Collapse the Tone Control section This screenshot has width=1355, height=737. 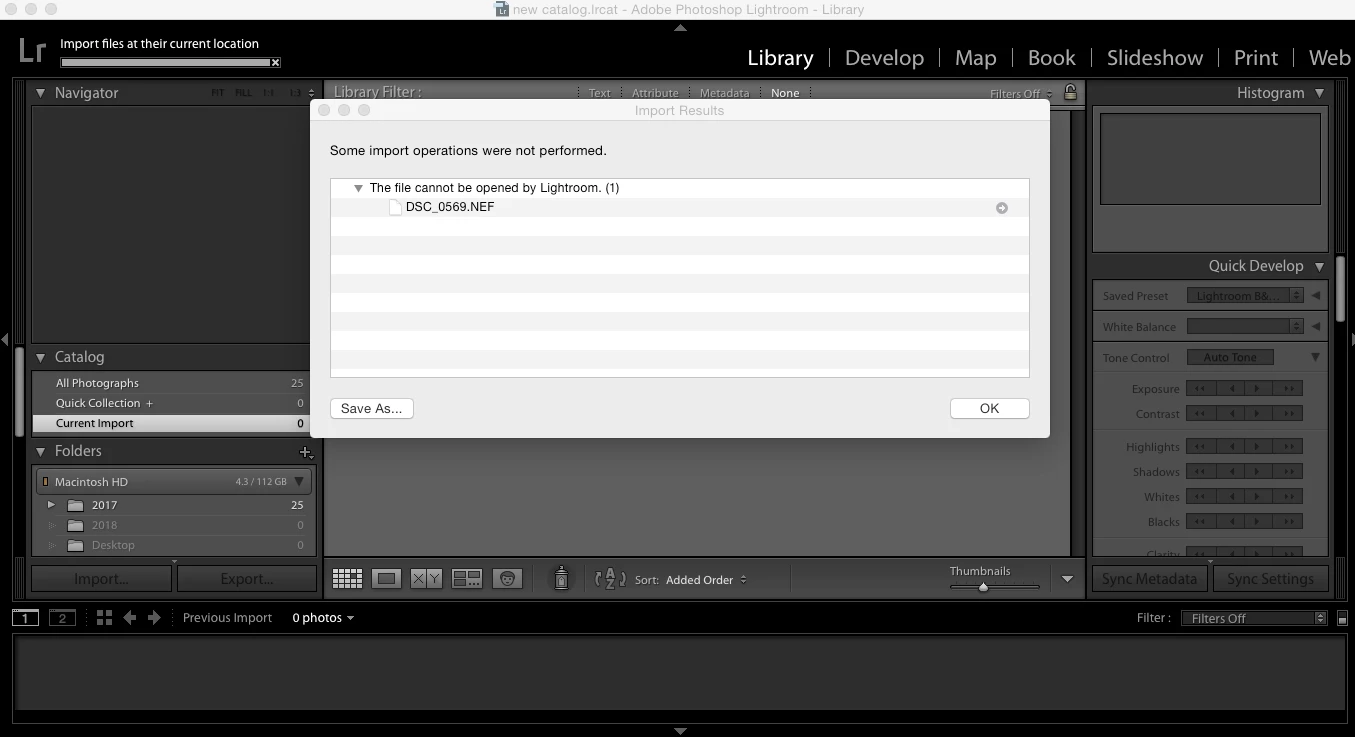click(x=1315, y=357)
